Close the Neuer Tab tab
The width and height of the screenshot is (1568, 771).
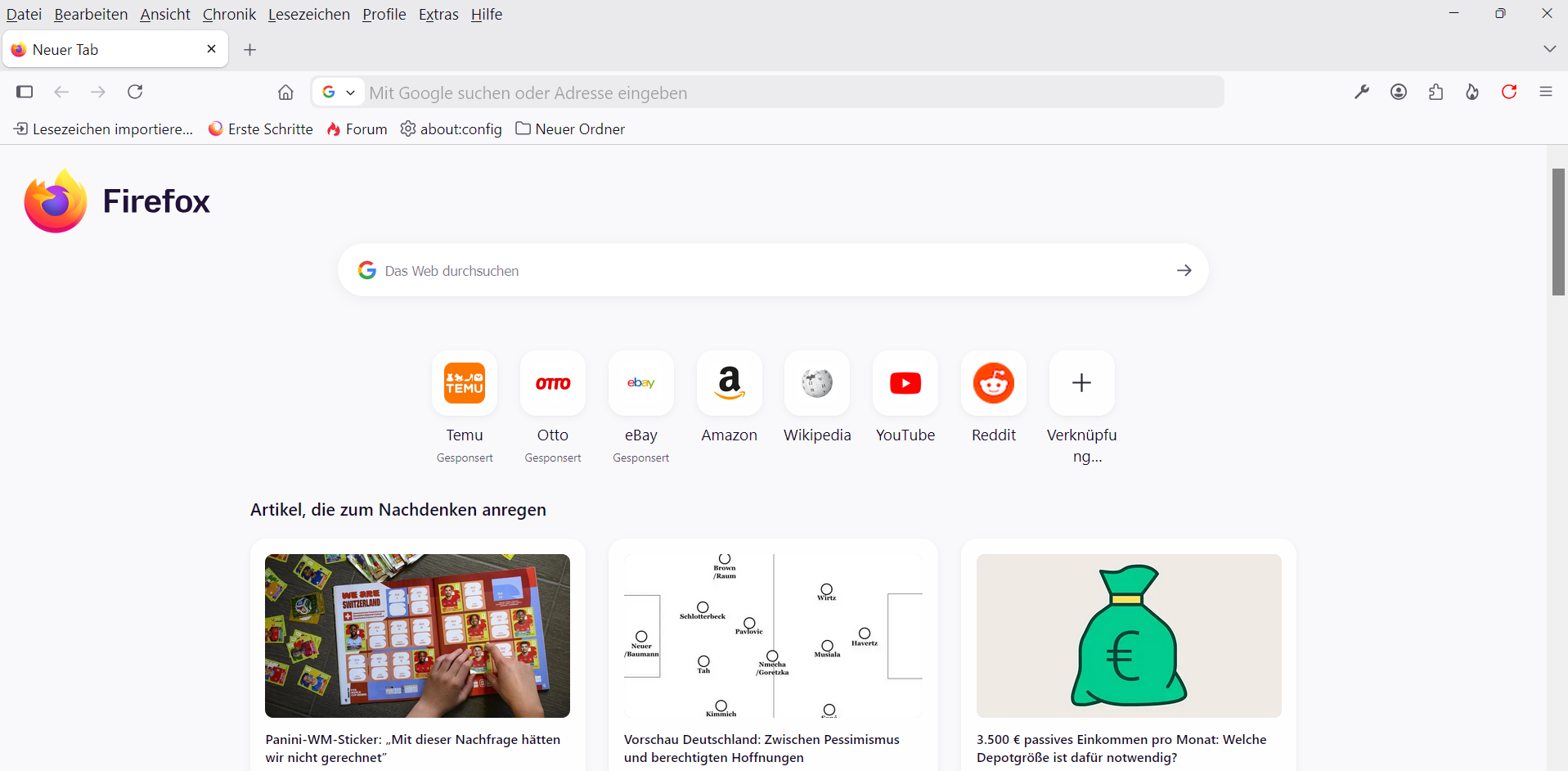212,49
